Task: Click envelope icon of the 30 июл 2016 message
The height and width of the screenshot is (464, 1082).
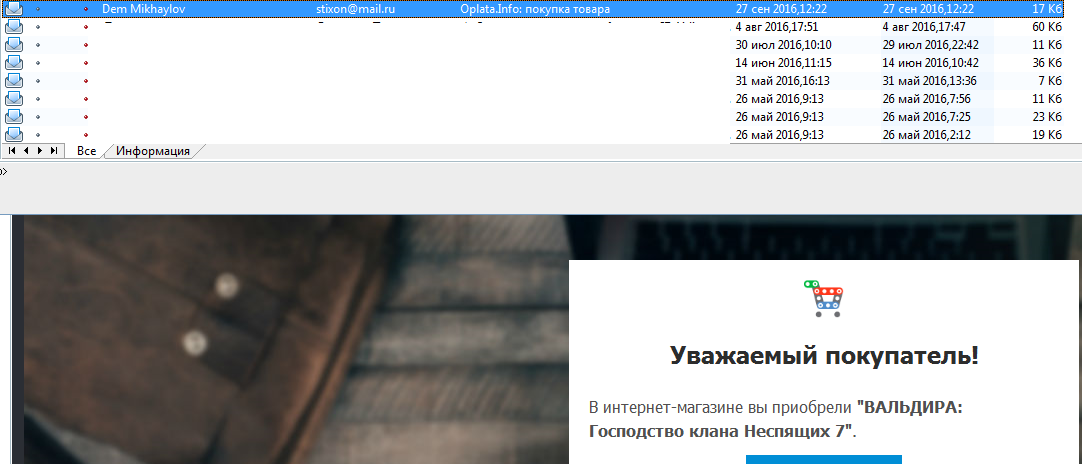Action: [x=14, y=45]
